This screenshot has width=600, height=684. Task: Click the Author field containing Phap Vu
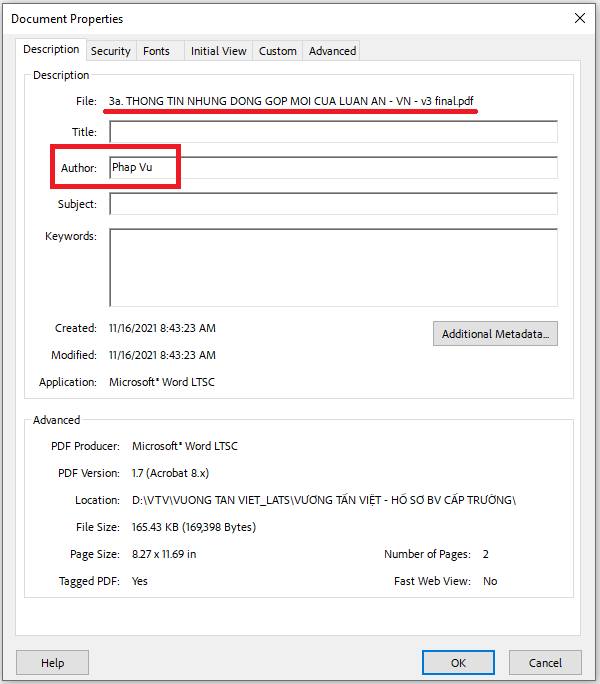coord(333,168)
